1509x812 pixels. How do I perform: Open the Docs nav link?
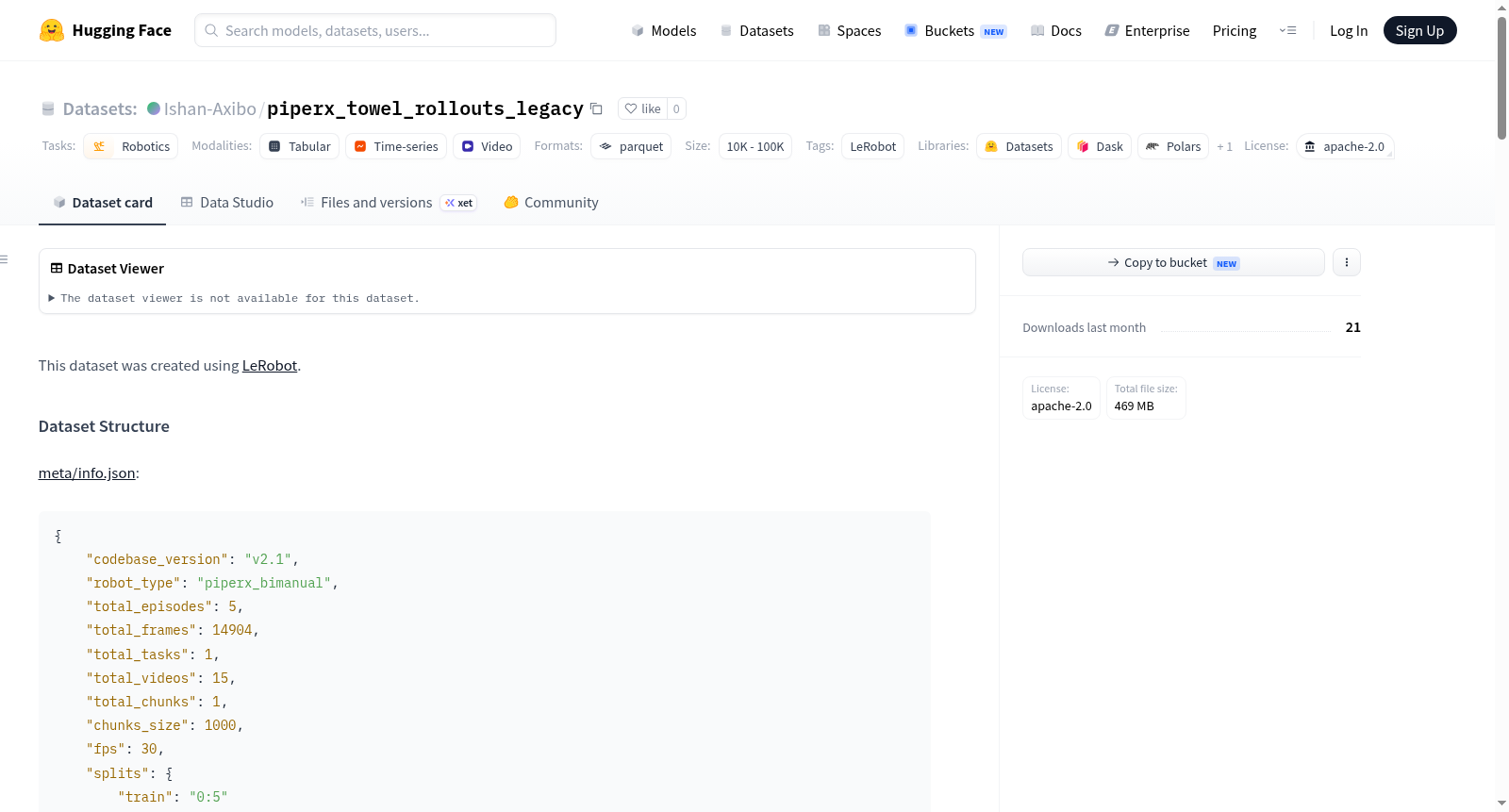pos(1056,31)
